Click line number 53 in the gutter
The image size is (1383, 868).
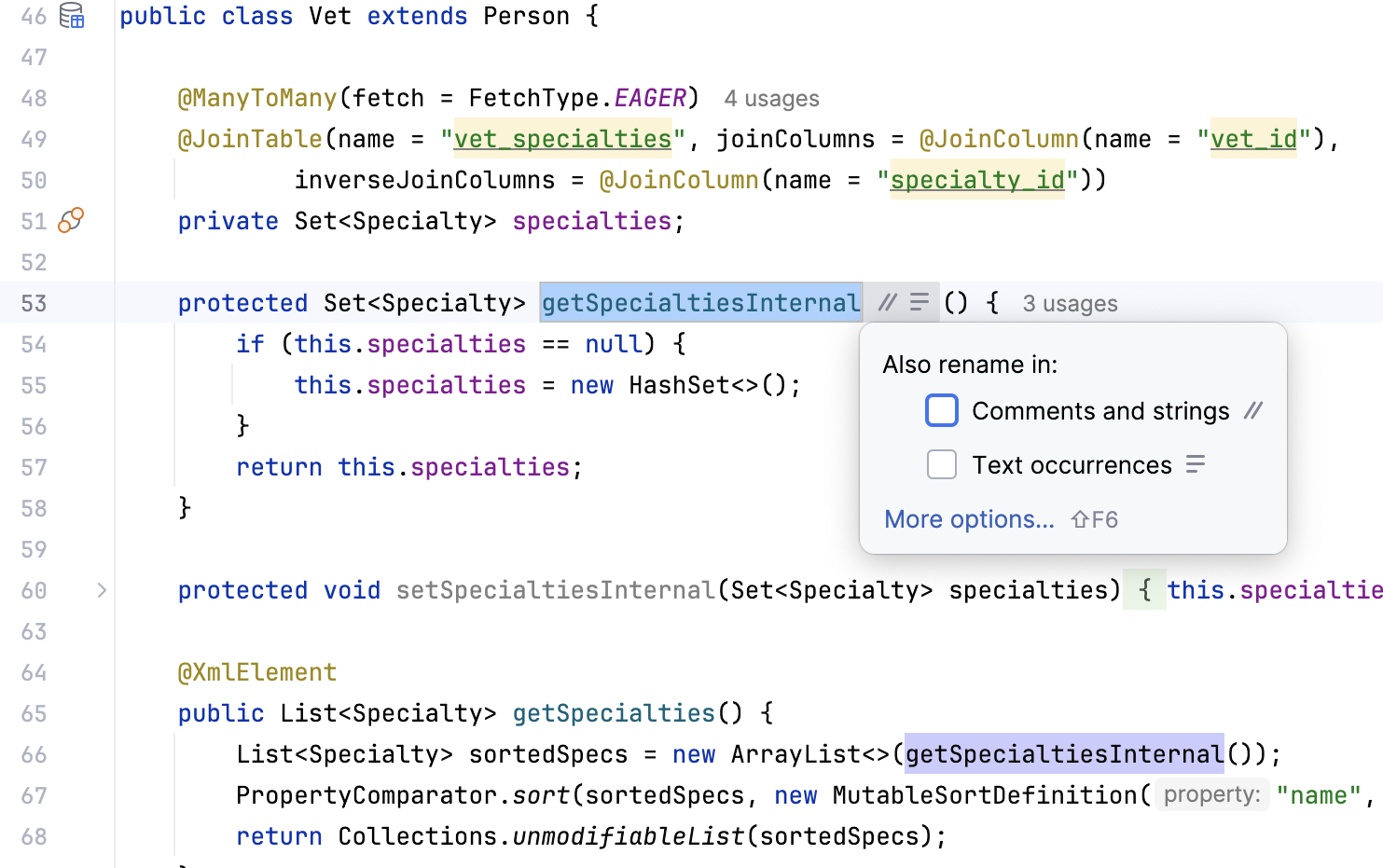[x=34, y=303]
